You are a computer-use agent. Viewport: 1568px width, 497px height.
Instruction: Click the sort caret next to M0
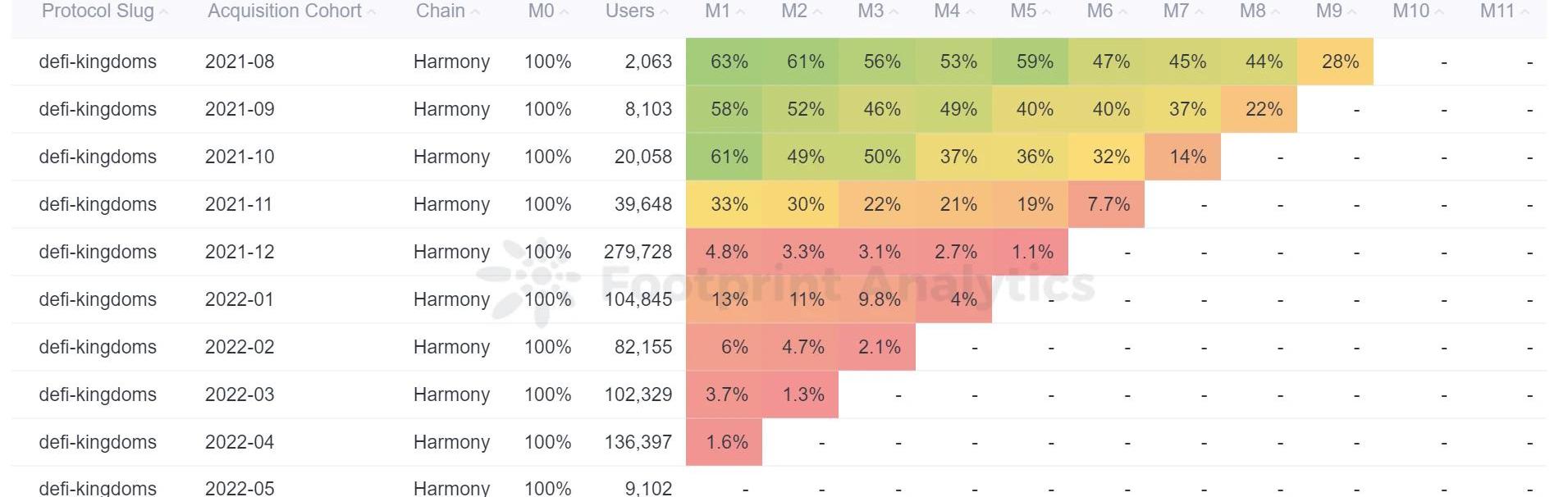pyautogui.click(x=565, y=12)
